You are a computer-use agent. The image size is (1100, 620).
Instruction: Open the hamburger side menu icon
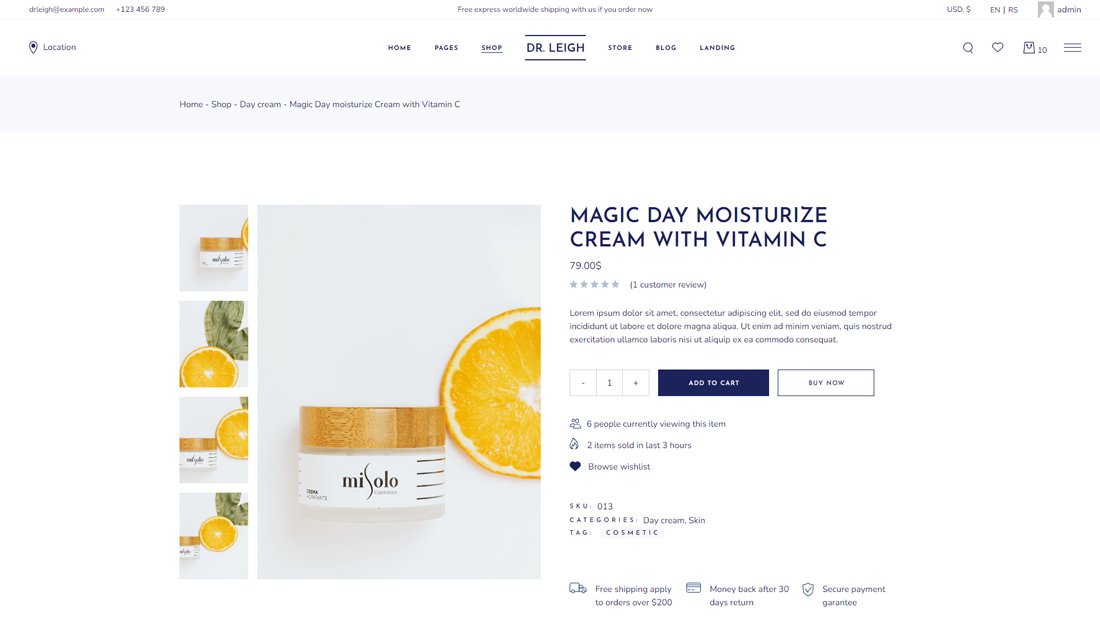coord(1072,48)
